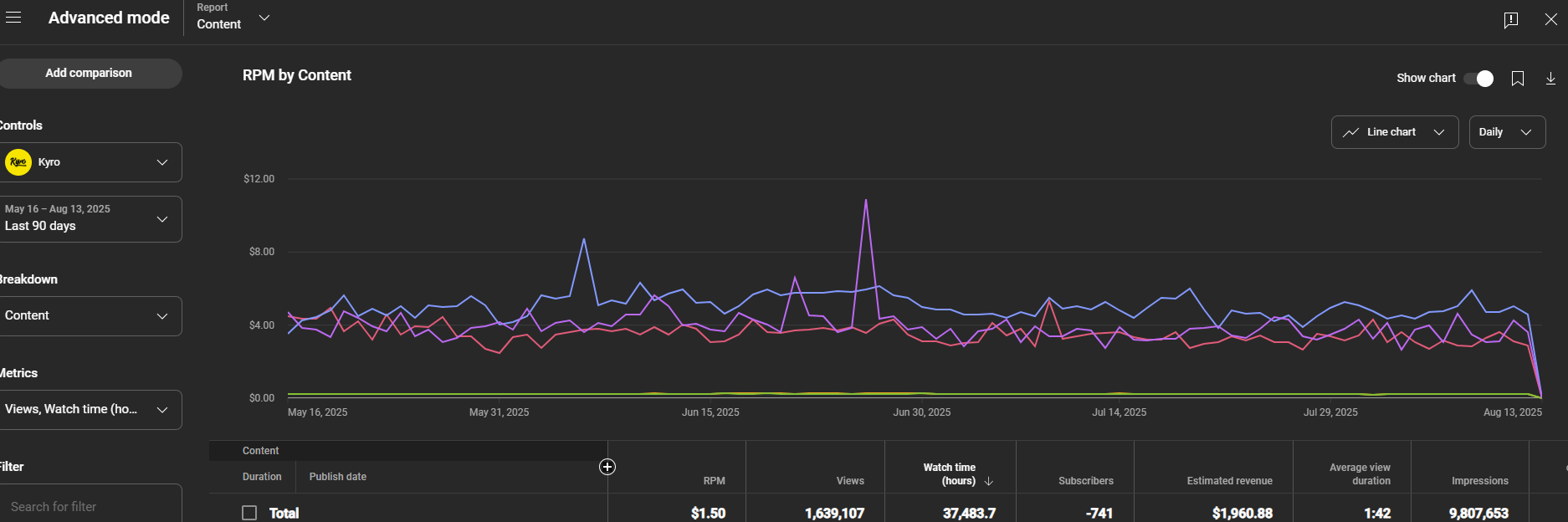Image resolution: width=1568 pixels, height=522 pixels.
Task: Click the purple line's highest peak
Action: tap(865, 201)
